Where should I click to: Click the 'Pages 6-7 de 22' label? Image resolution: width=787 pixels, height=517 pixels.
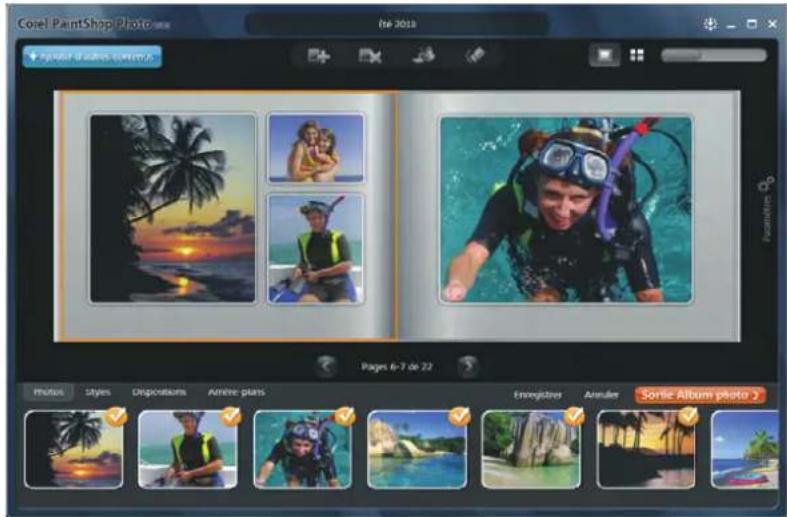coord(397,367)
